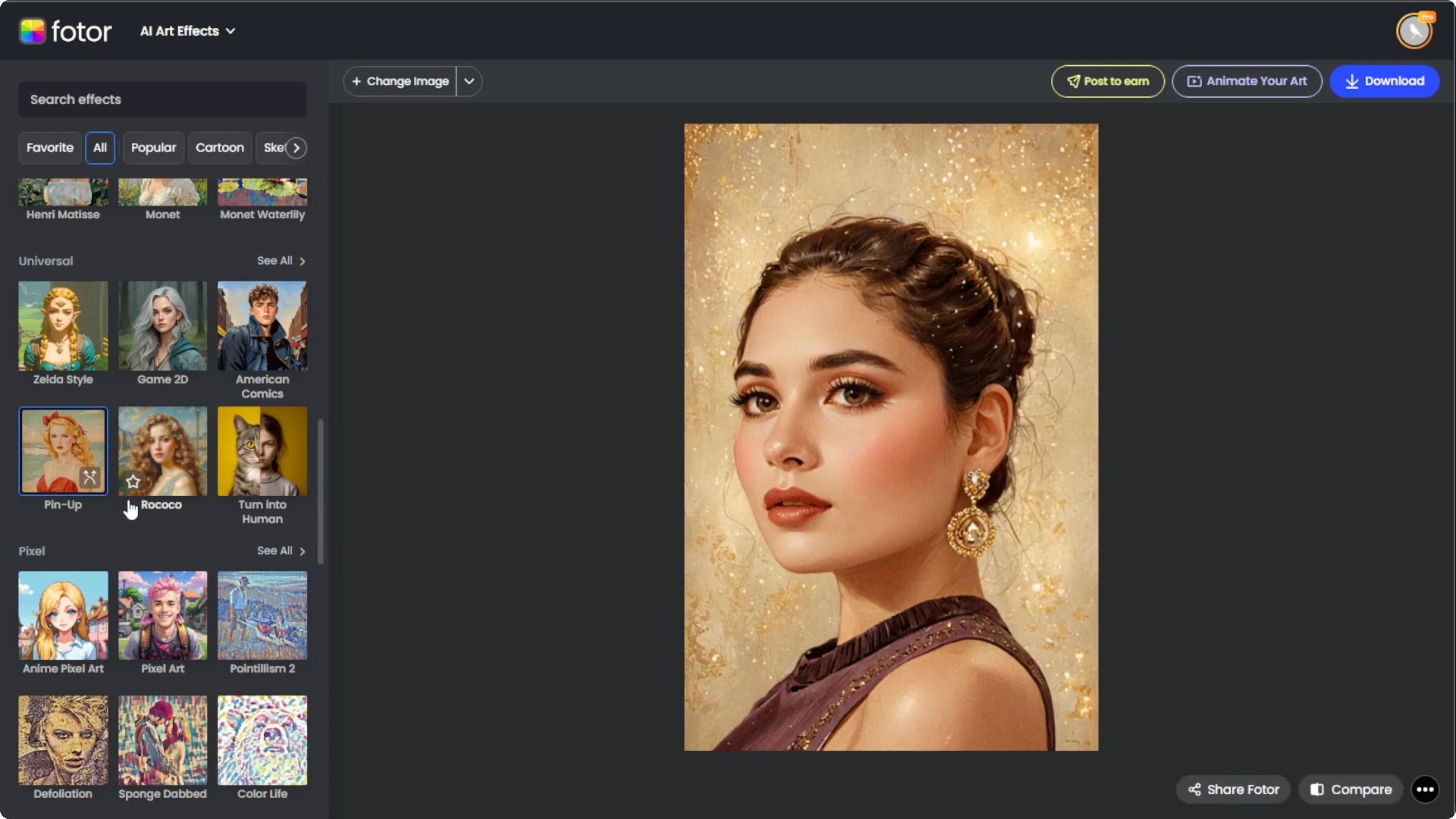Toggle Compare before and after
This screenshot has width=1456, height=819.
(x=1351, y=790)
